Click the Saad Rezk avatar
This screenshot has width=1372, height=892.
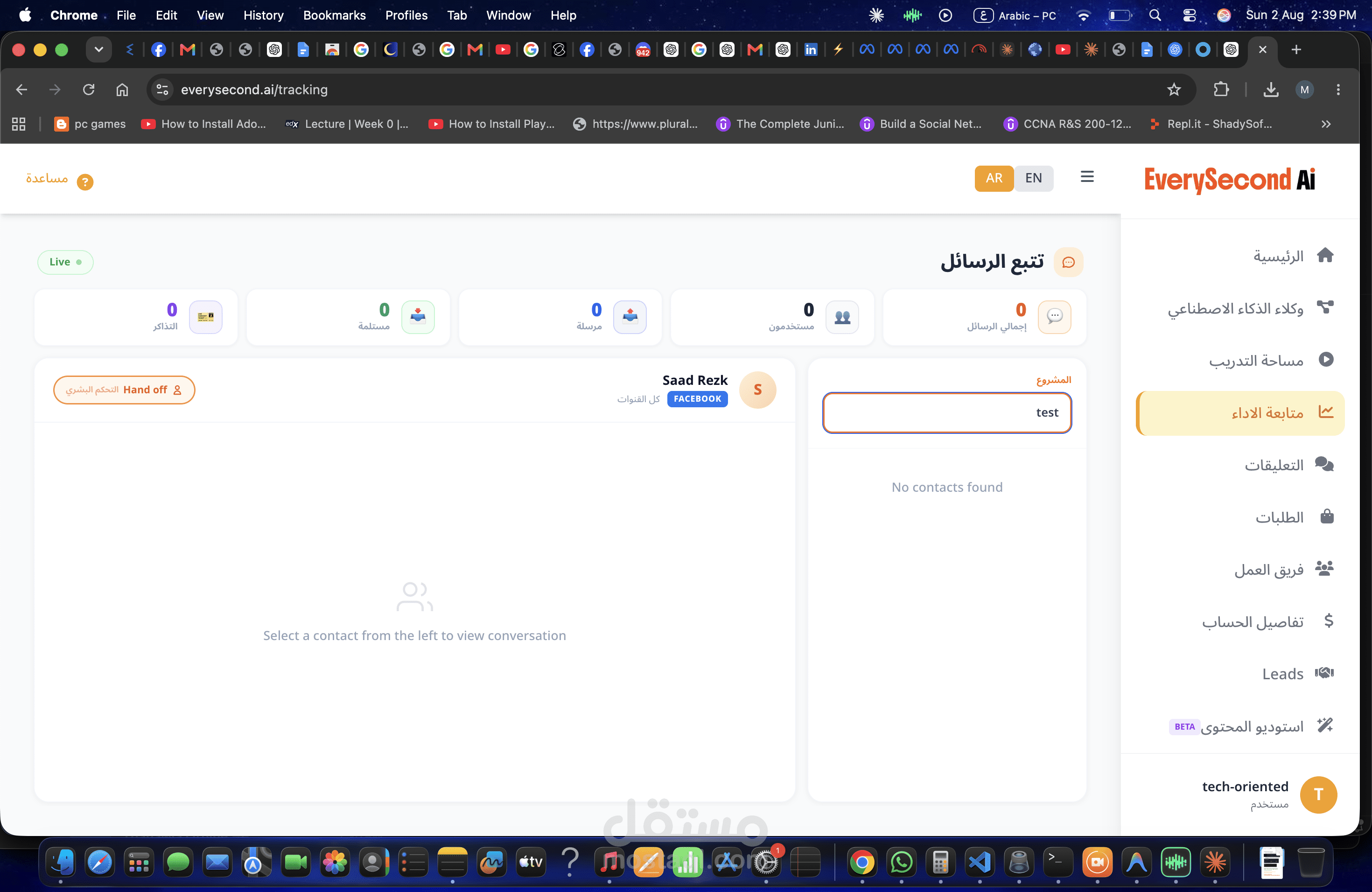coord(757,390)
